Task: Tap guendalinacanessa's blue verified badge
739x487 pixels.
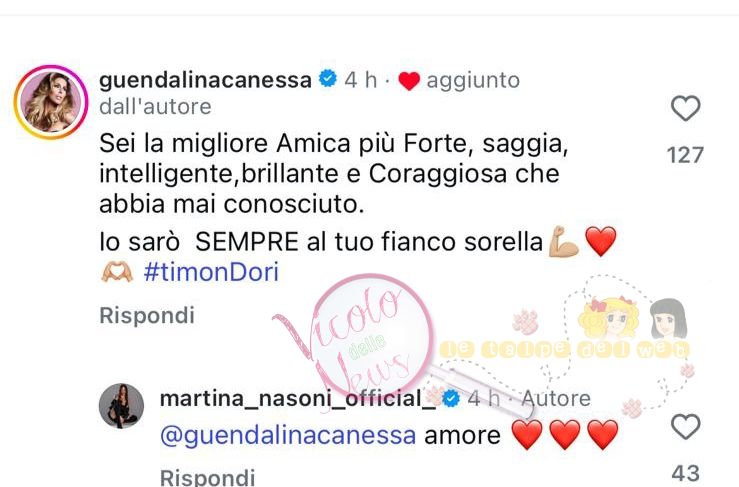Action: [x=328, y=78]
